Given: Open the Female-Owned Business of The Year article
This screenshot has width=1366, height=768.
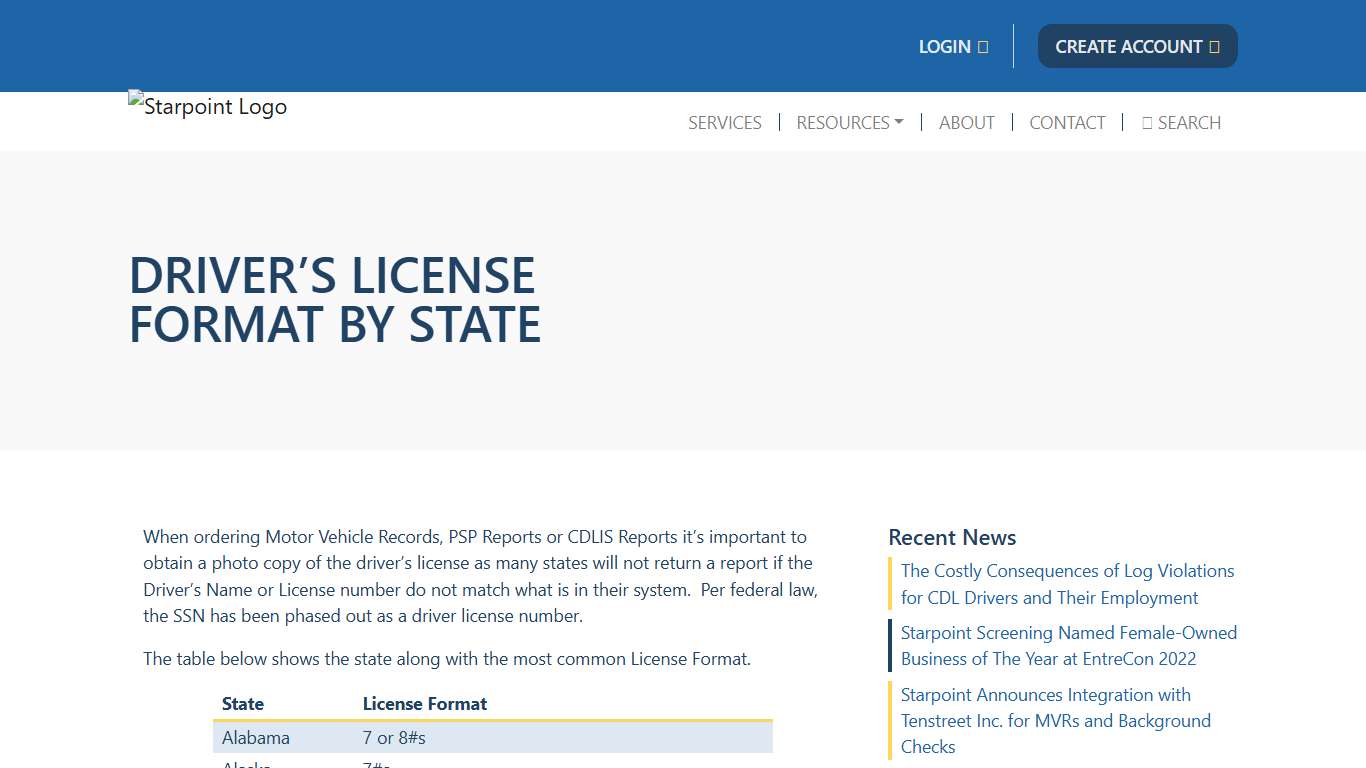Looking at the screenshot, I should pyautogui.click(x=1068, y=645).
